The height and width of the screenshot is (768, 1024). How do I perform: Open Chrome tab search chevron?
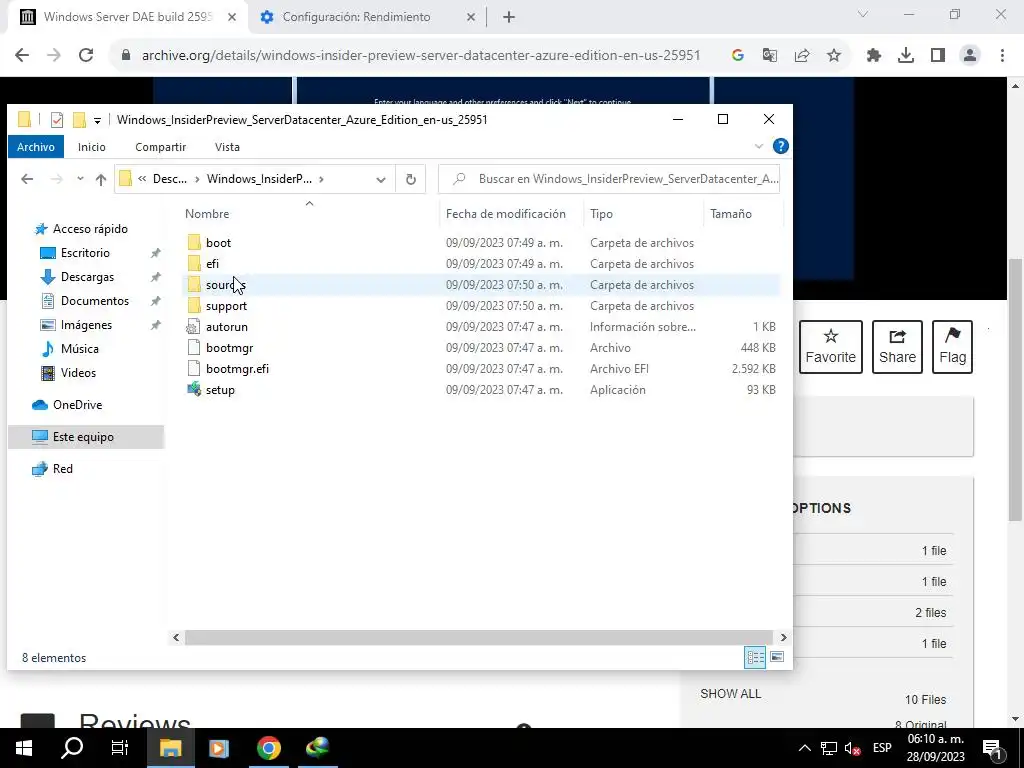pos(863,14)
